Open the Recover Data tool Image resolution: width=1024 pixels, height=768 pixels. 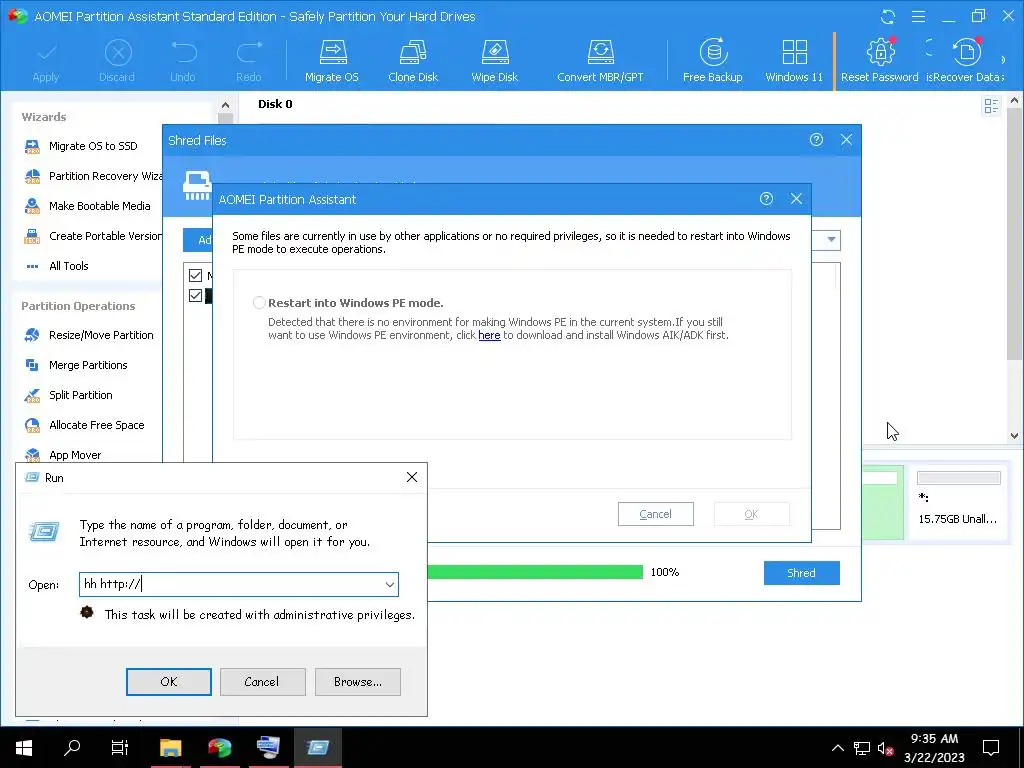pos(965,61)
